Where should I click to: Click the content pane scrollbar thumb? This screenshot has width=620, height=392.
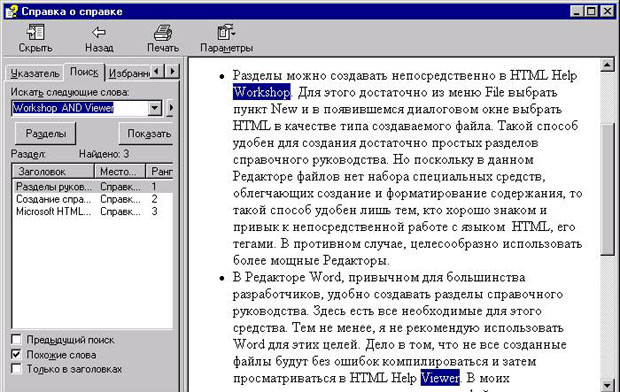607,189
